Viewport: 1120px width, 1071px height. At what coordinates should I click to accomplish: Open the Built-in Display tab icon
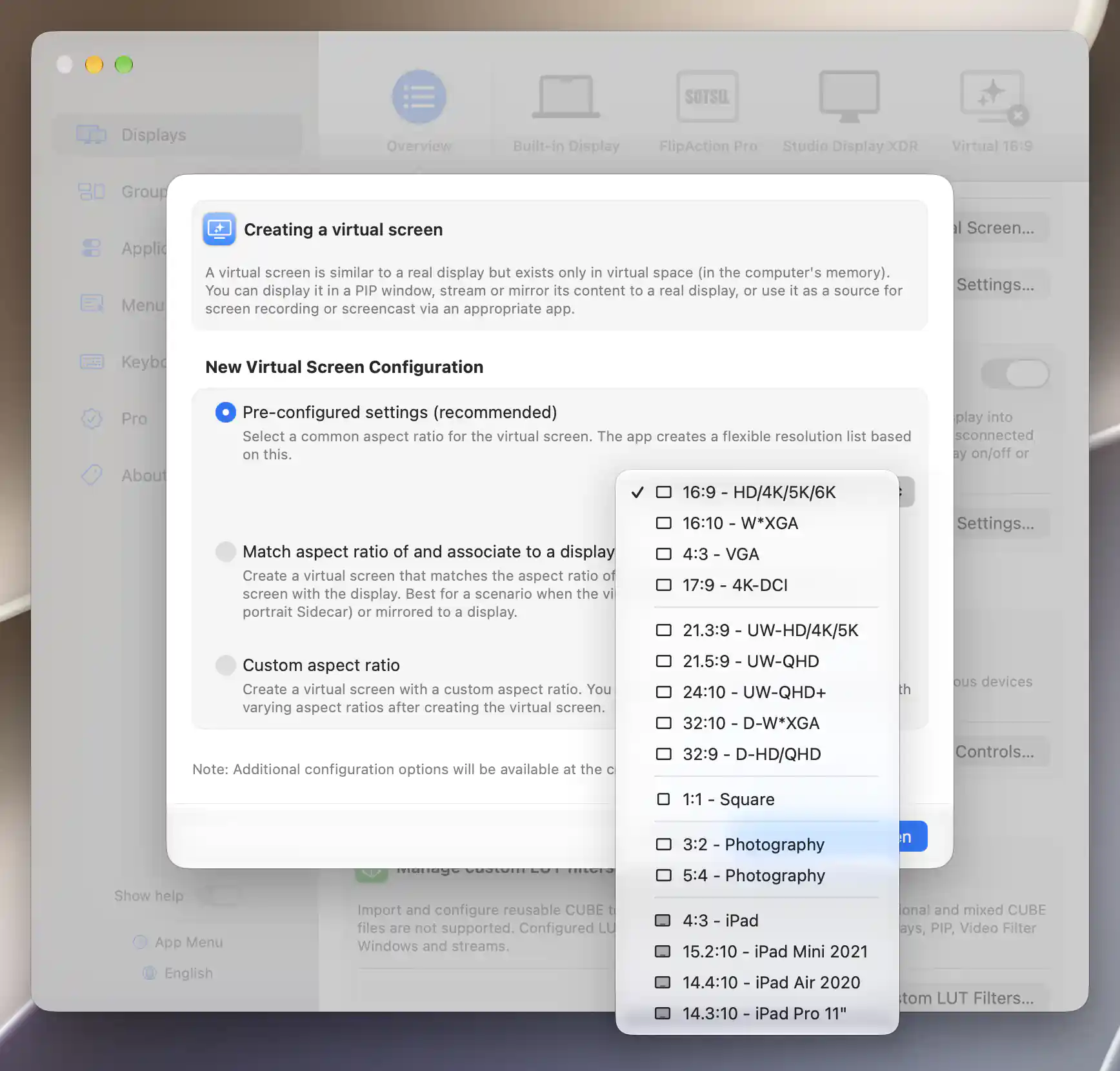point(566,97)
